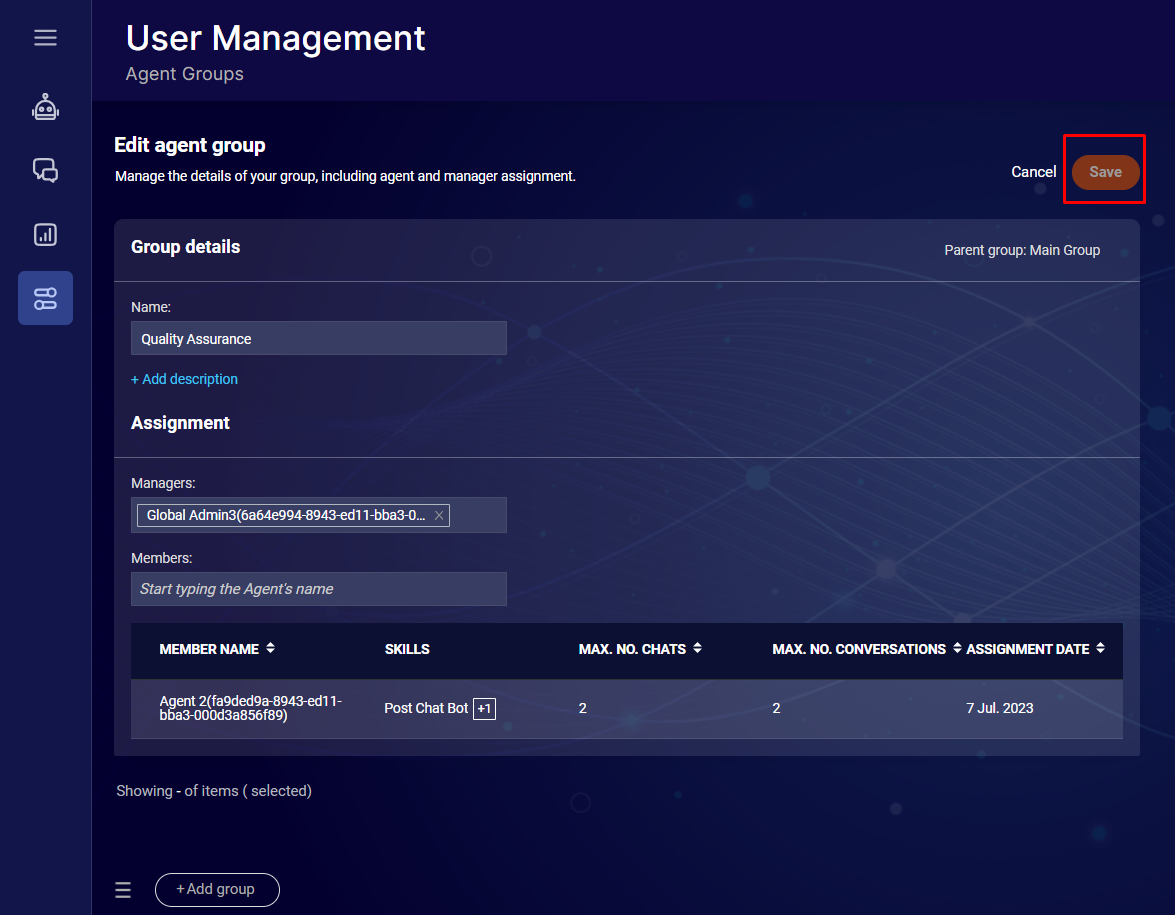1175x915 pixels.
Task: Sort by Max. No. Conversations column
Action: (x=957, y=648)
